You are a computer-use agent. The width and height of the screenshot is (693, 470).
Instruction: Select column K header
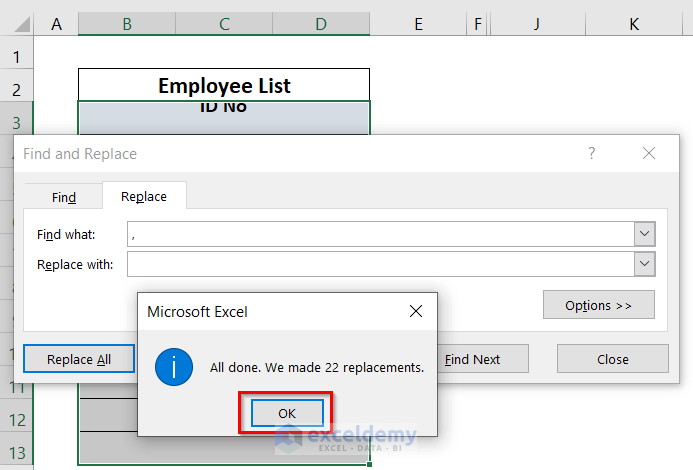click(635, 24)
